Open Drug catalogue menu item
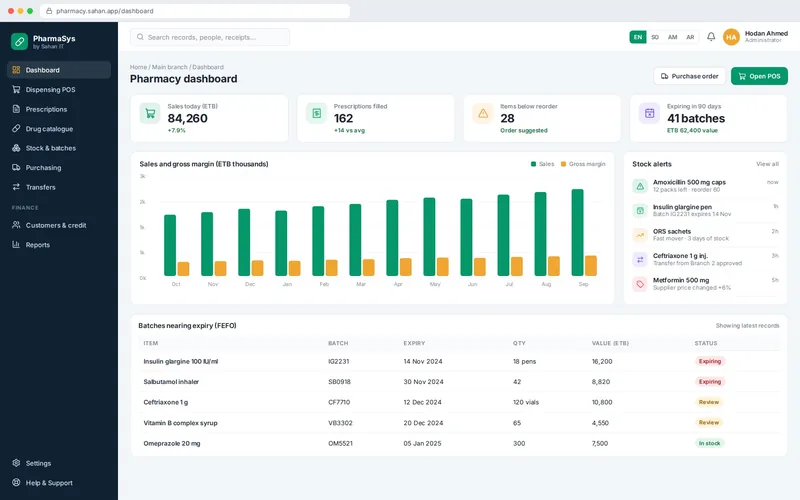Screen dimensions: 800x500 59,128
